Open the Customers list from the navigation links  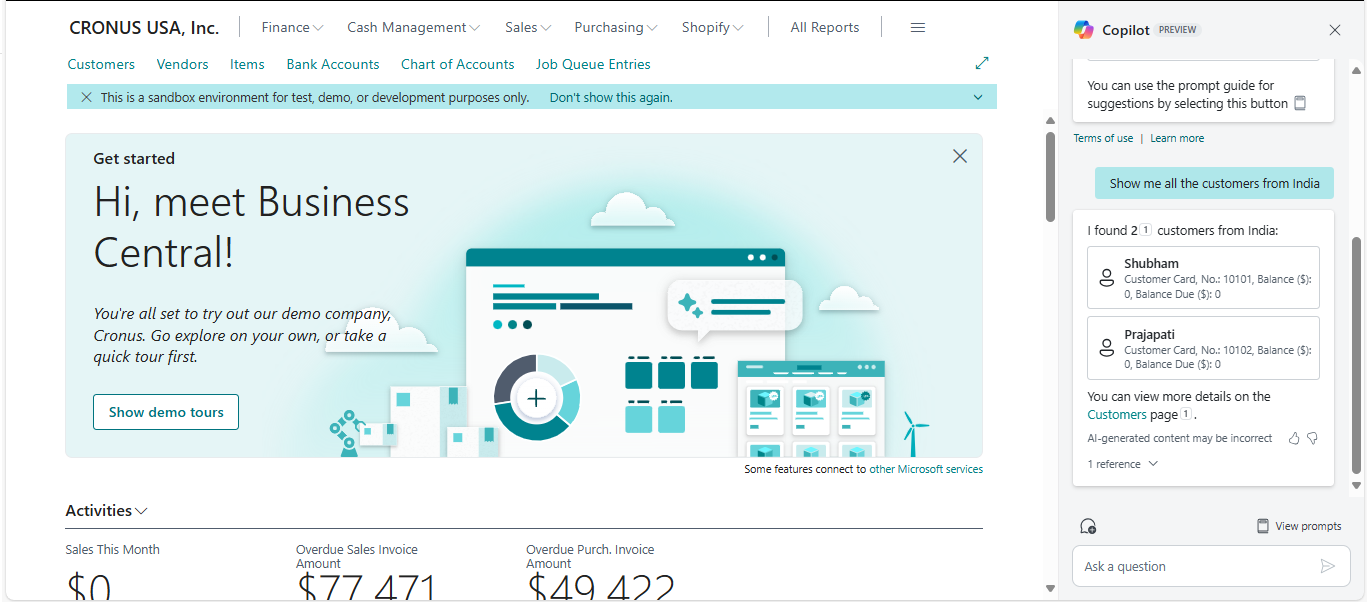point(101,64)
